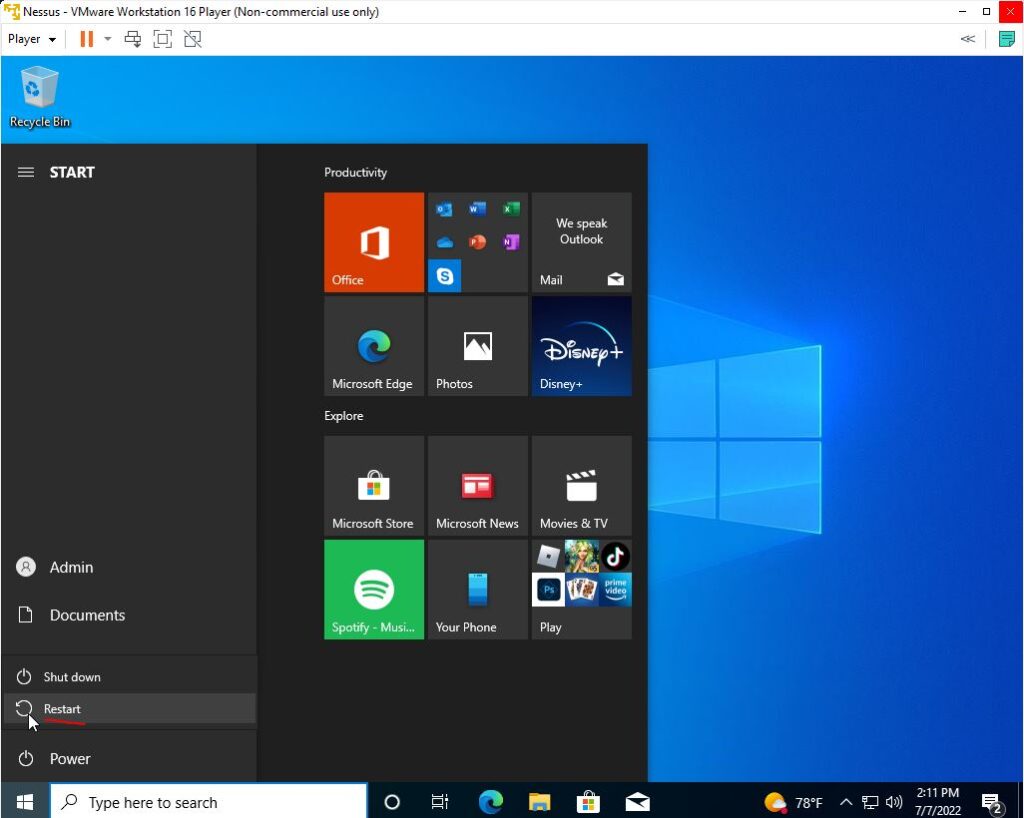
Task: Click the Explore group heading
Action: click(x=344, y=416)
